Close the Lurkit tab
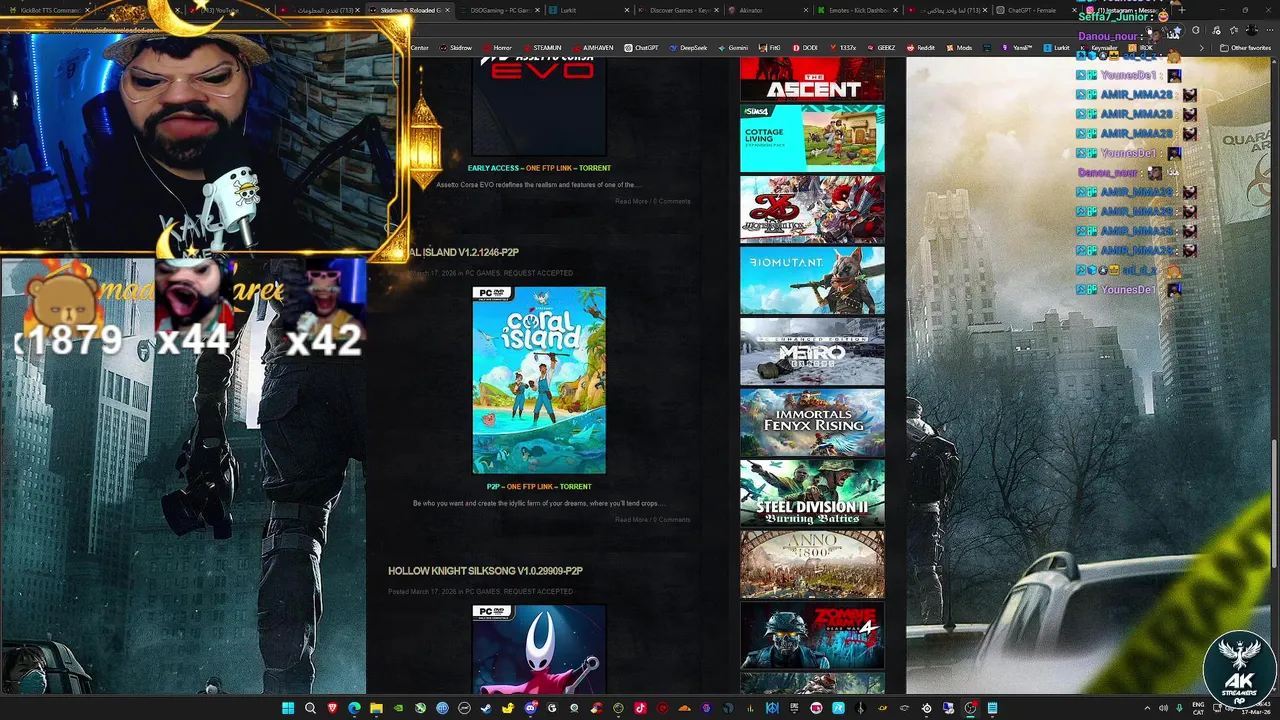The width and height of the screenshot is (1280, 720). coord(627,10)
